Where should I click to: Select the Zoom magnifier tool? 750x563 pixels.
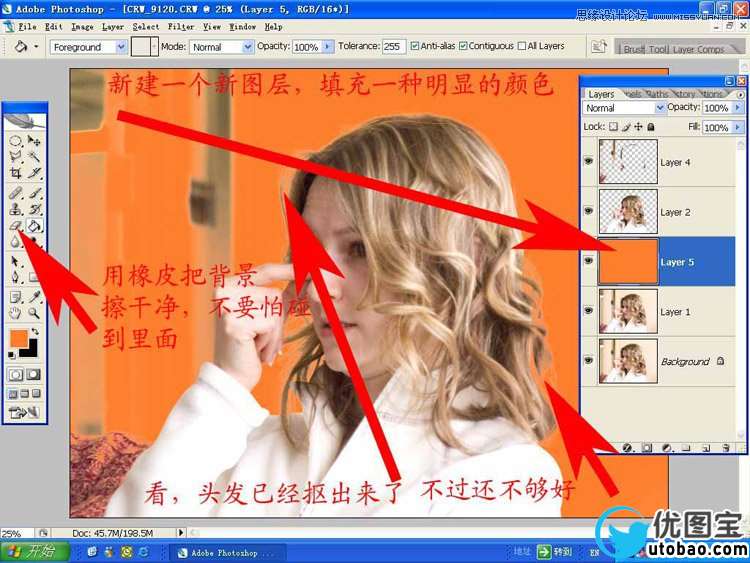click(34, 313)
